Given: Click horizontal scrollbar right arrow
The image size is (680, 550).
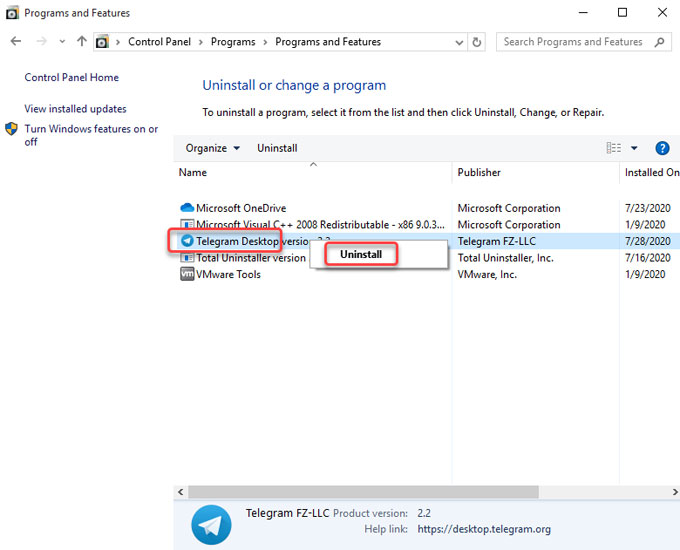Looking at the screenshot, I should point(675,492).
